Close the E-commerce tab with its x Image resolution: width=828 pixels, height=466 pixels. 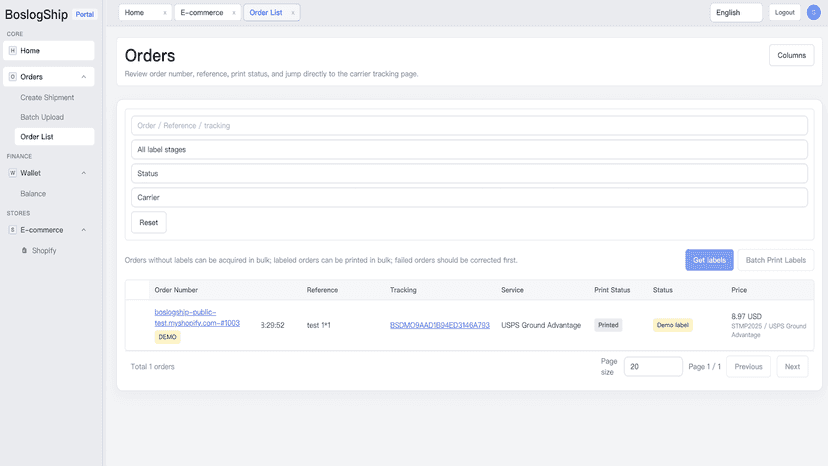[234, 13]
